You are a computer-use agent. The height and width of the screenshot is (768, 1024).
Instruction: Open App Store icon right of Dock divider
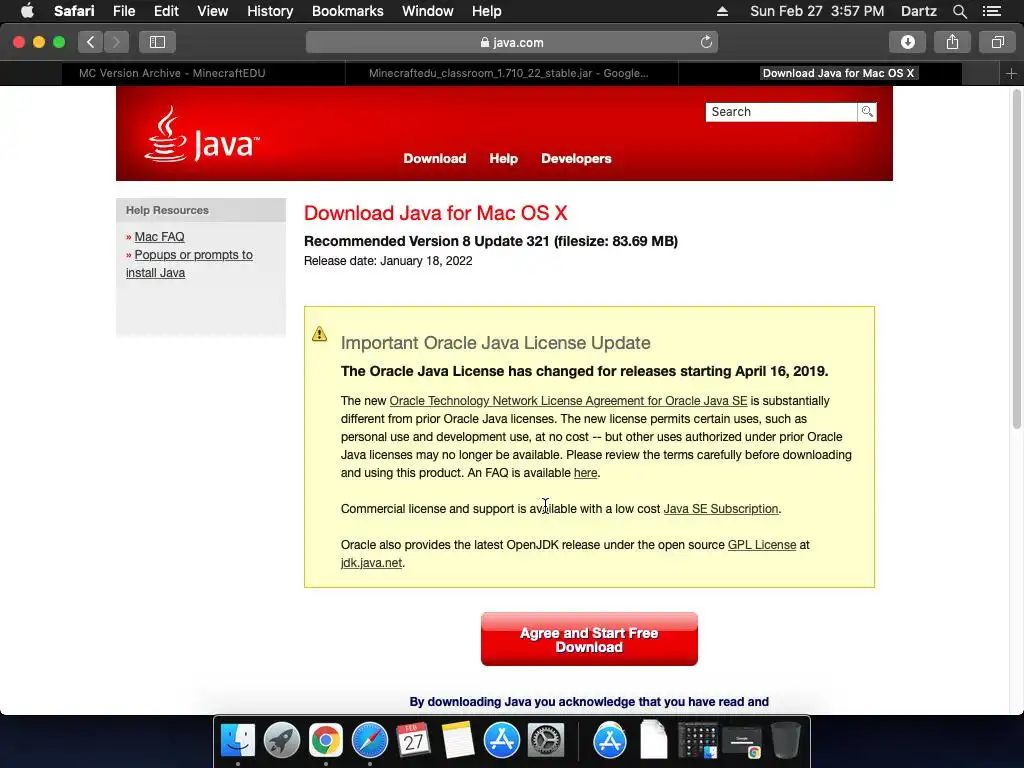coord(609,740)
